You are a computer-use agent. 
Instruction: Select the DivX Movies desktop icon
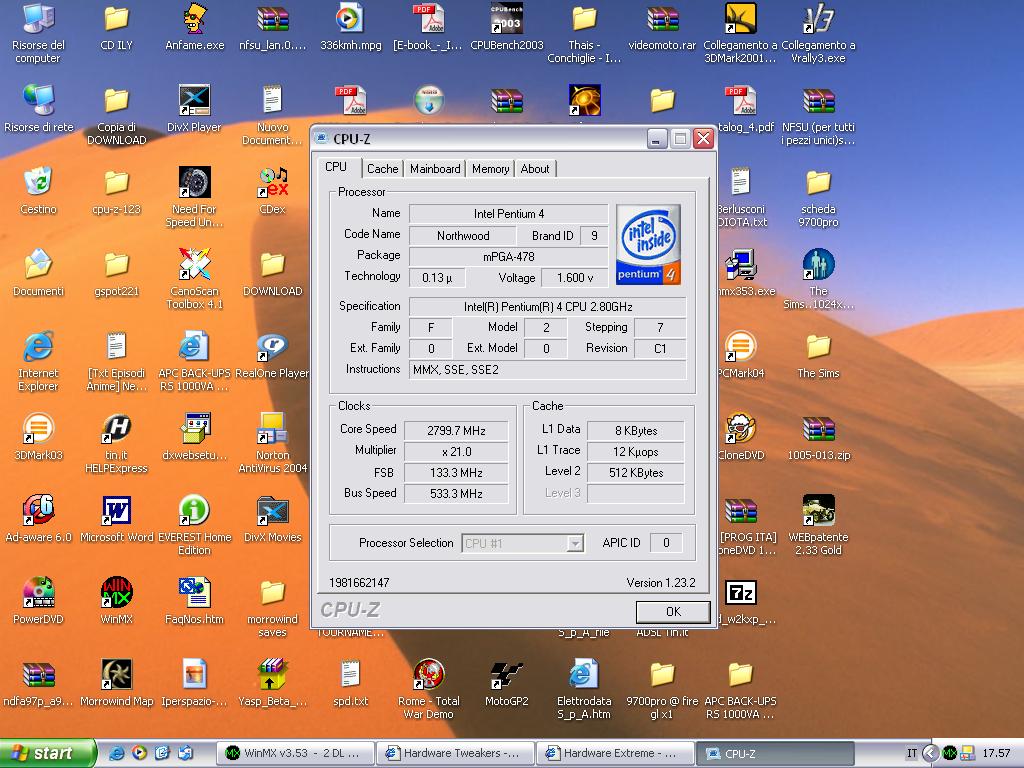(x=273, y=519)
